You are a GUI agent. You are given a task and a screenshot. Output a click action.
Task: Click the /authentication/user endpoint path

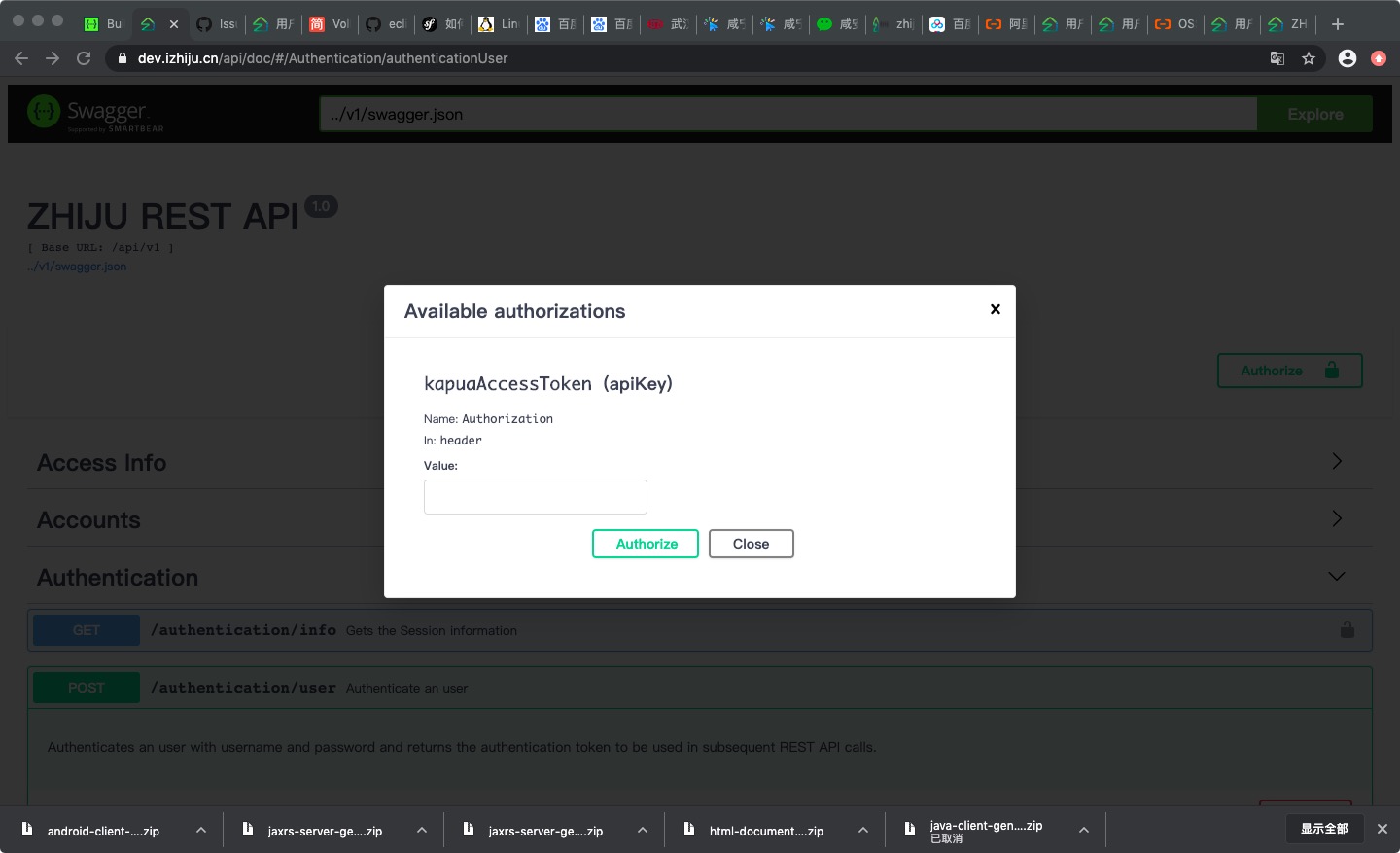tap(243, 688)
